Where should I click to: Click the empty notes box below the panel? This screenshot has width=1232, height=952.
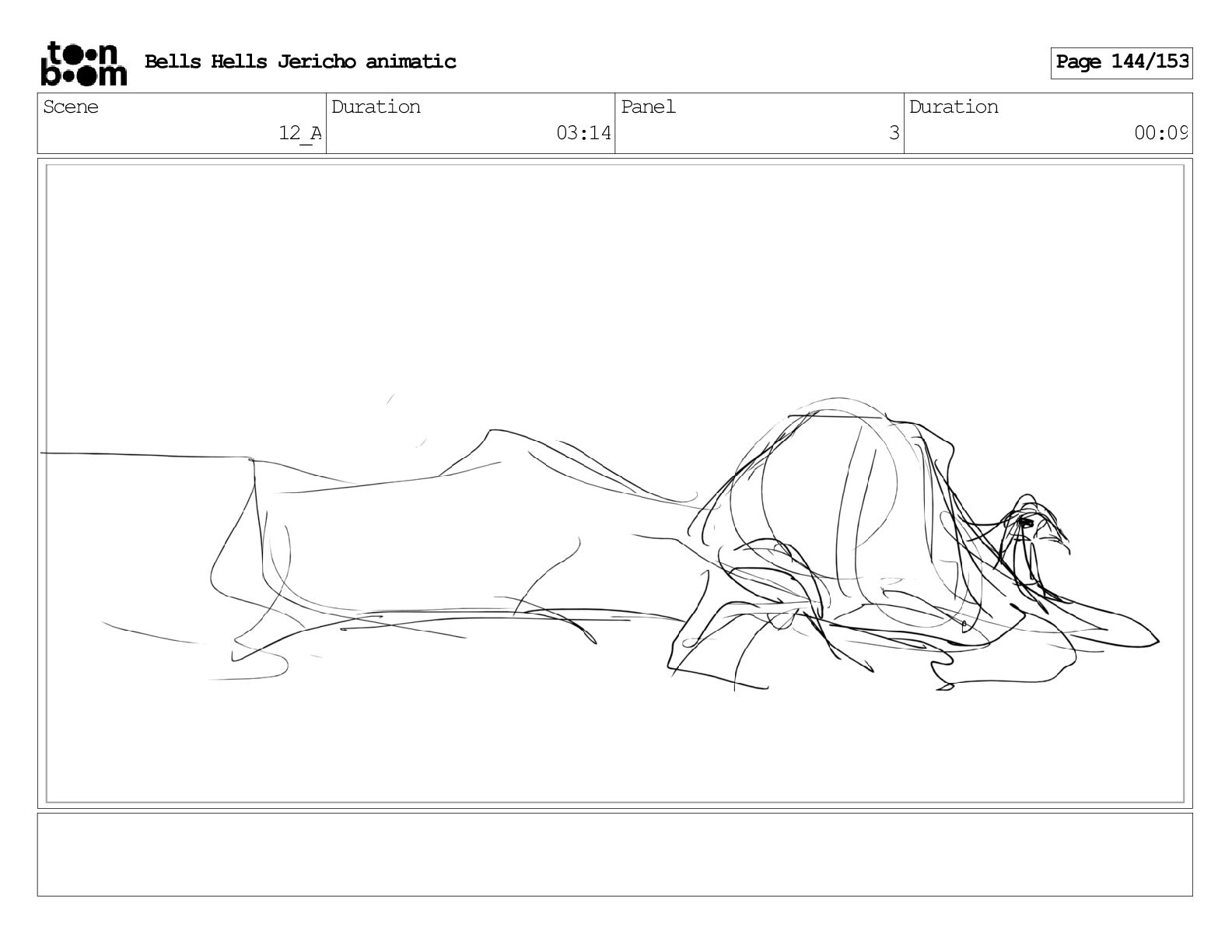[614, 855]
